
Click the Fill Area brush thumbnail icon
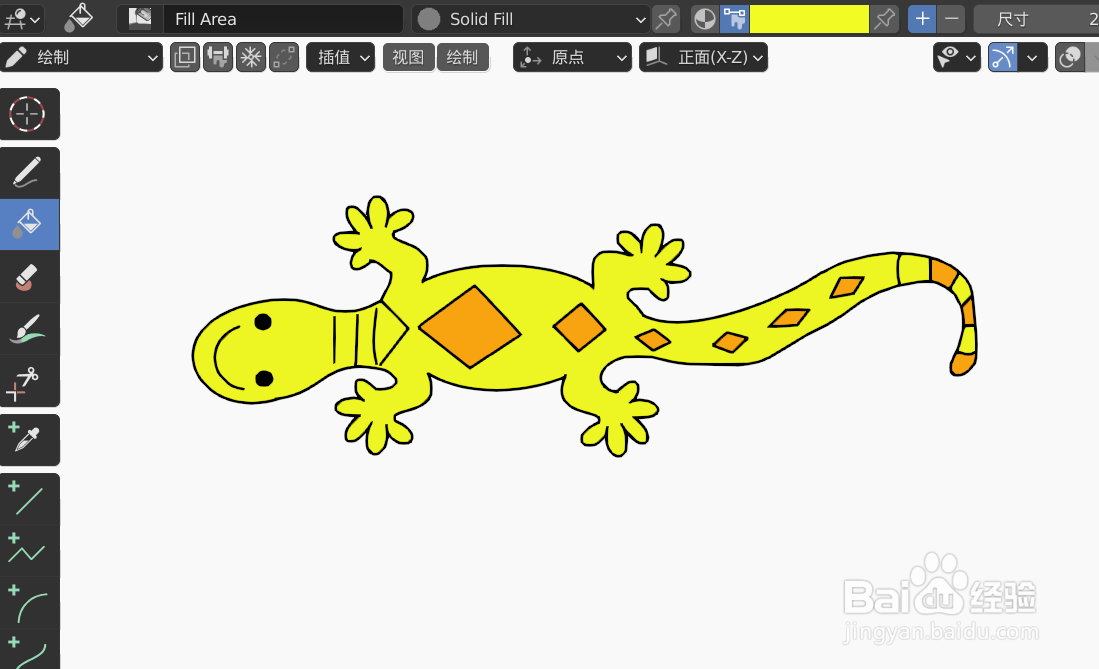[x=140, y=19]
